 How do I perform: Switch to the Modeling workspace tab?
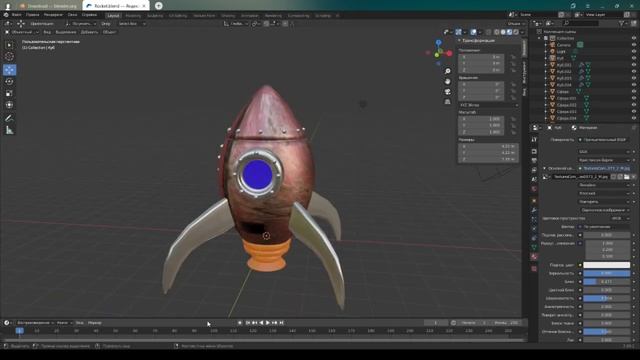(x=133, y=16)
